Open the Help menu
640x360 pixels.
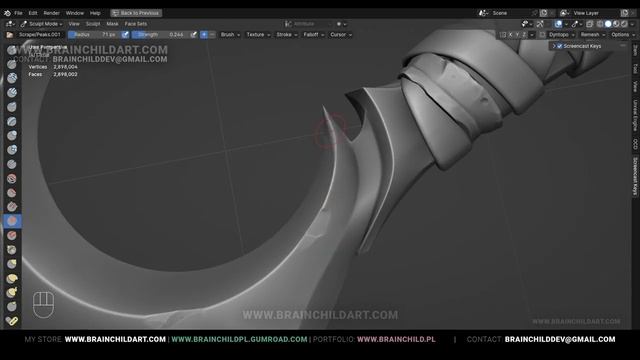pyautogui.click(x=95, y=13)
